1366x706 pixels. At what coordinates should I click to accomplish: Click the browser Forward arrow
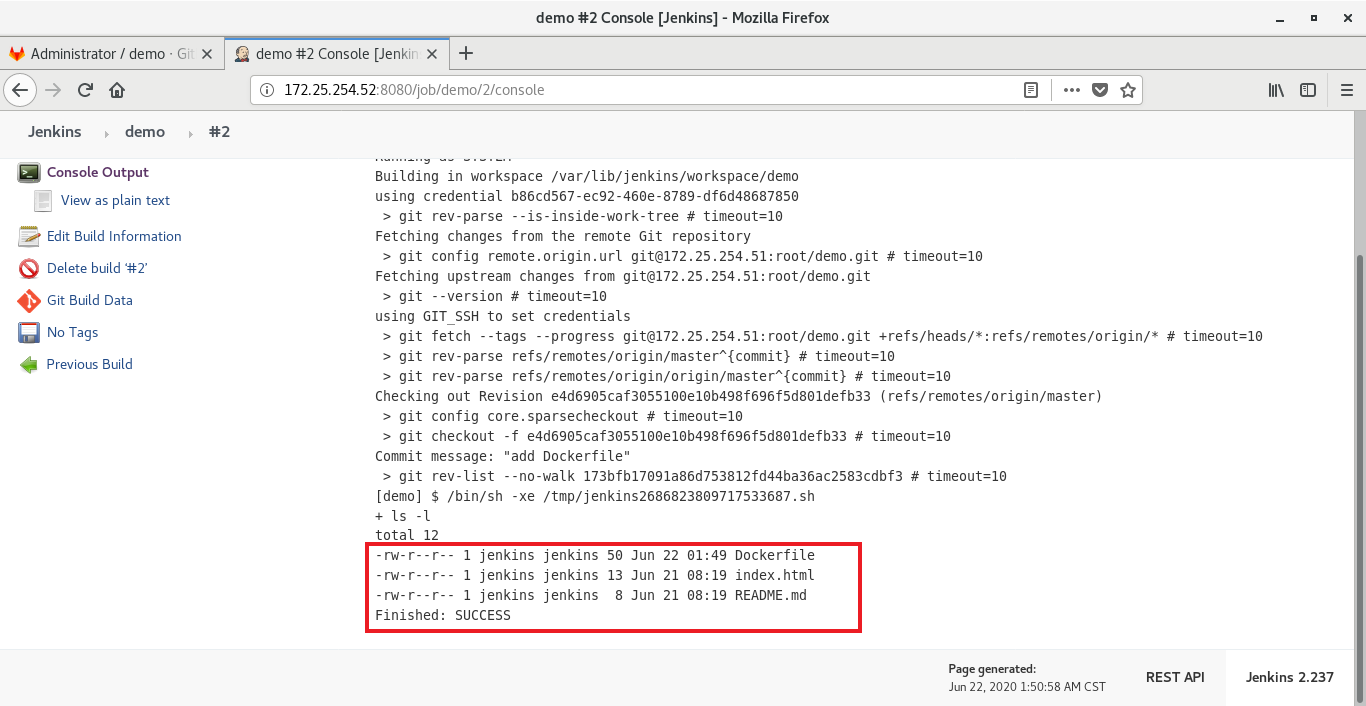click(54, 90)
